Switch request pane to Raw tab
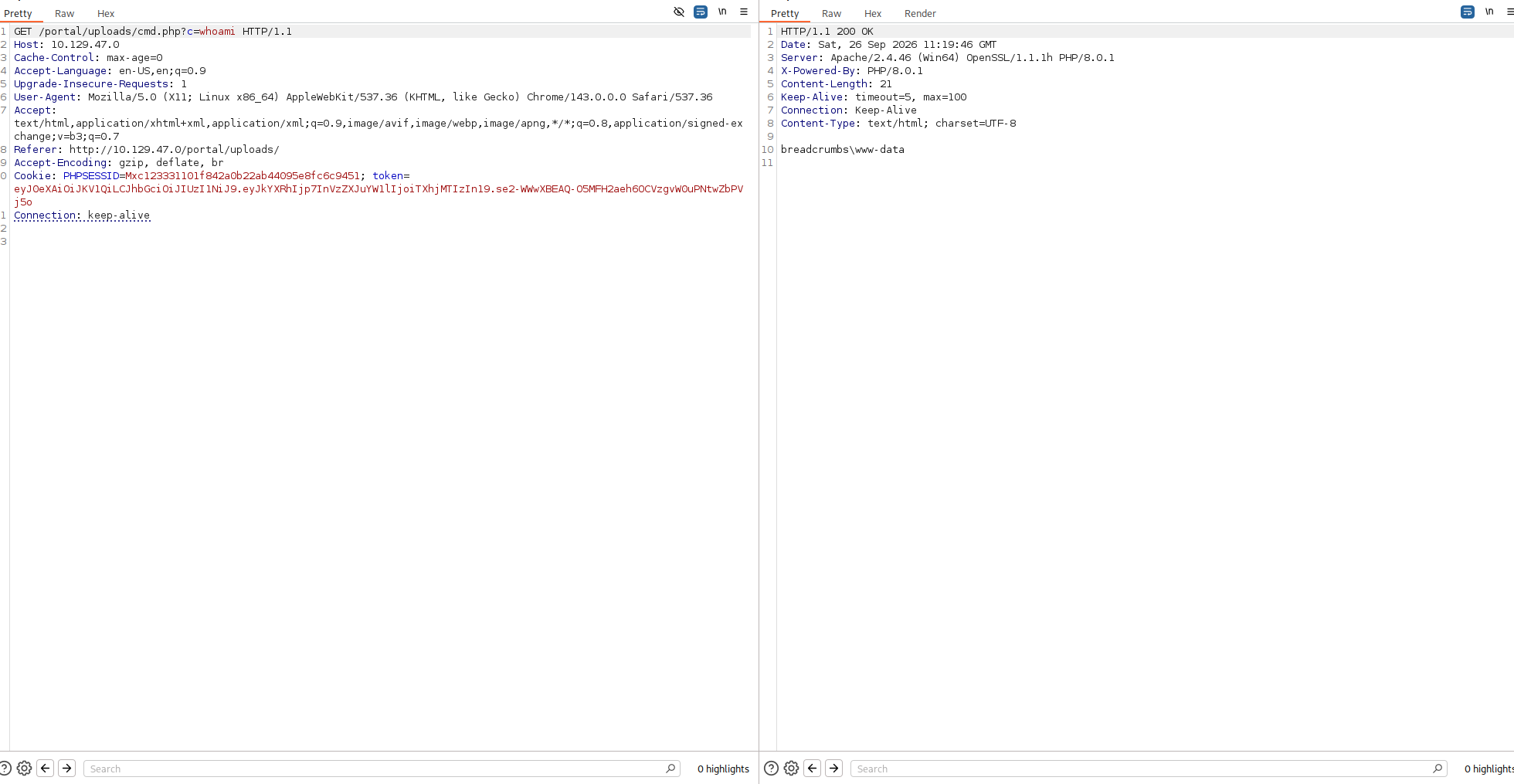The image size is (1514, 784). pyautogui.click(x=64, y=13)
